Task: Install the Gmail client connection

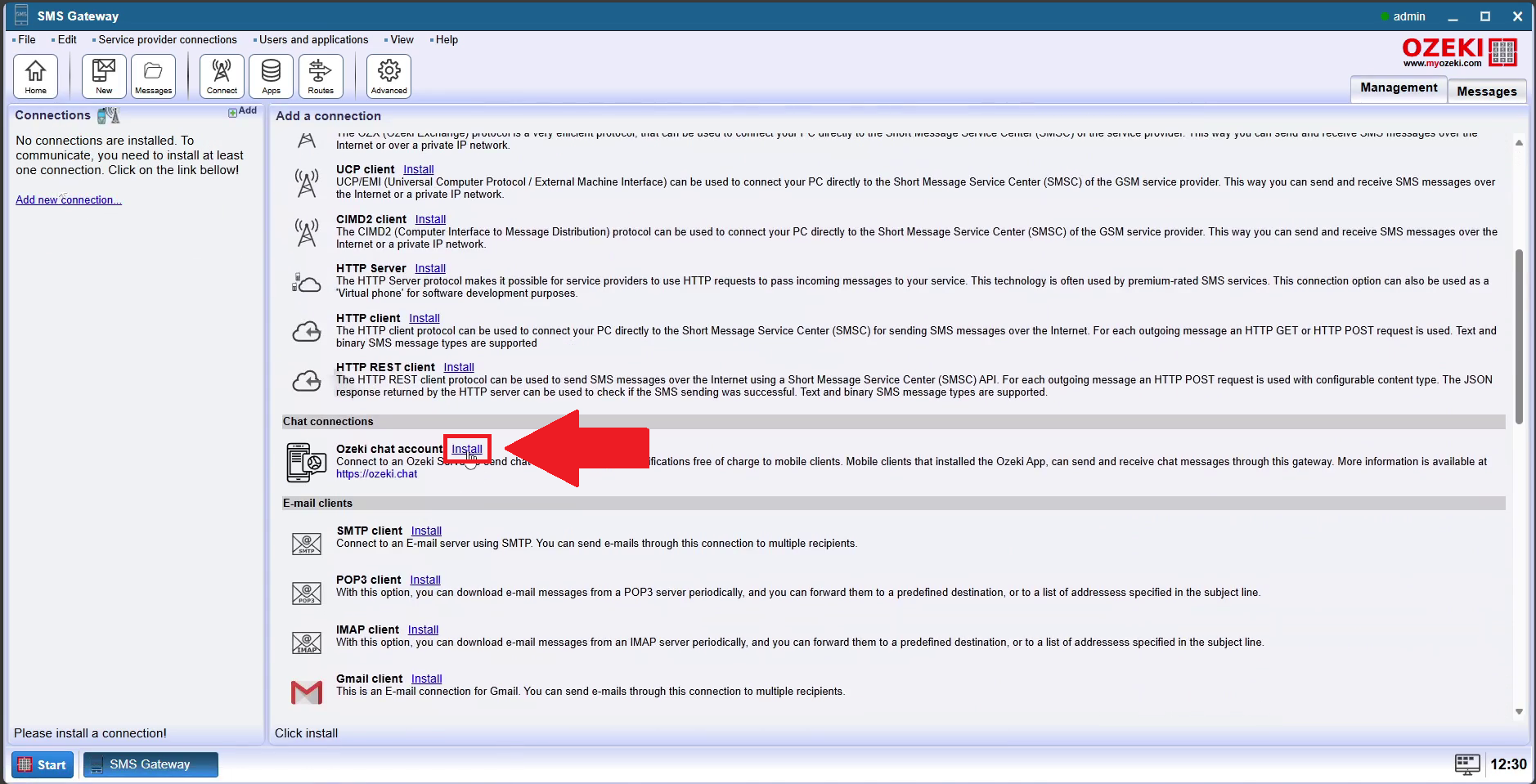Action: click(x=426, y=679)
